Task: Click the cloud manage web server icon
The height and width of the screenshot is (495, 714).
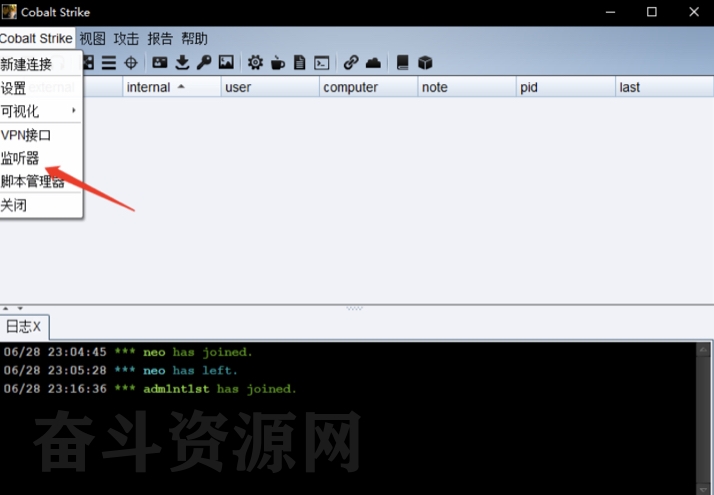Action: pos(373,63)
